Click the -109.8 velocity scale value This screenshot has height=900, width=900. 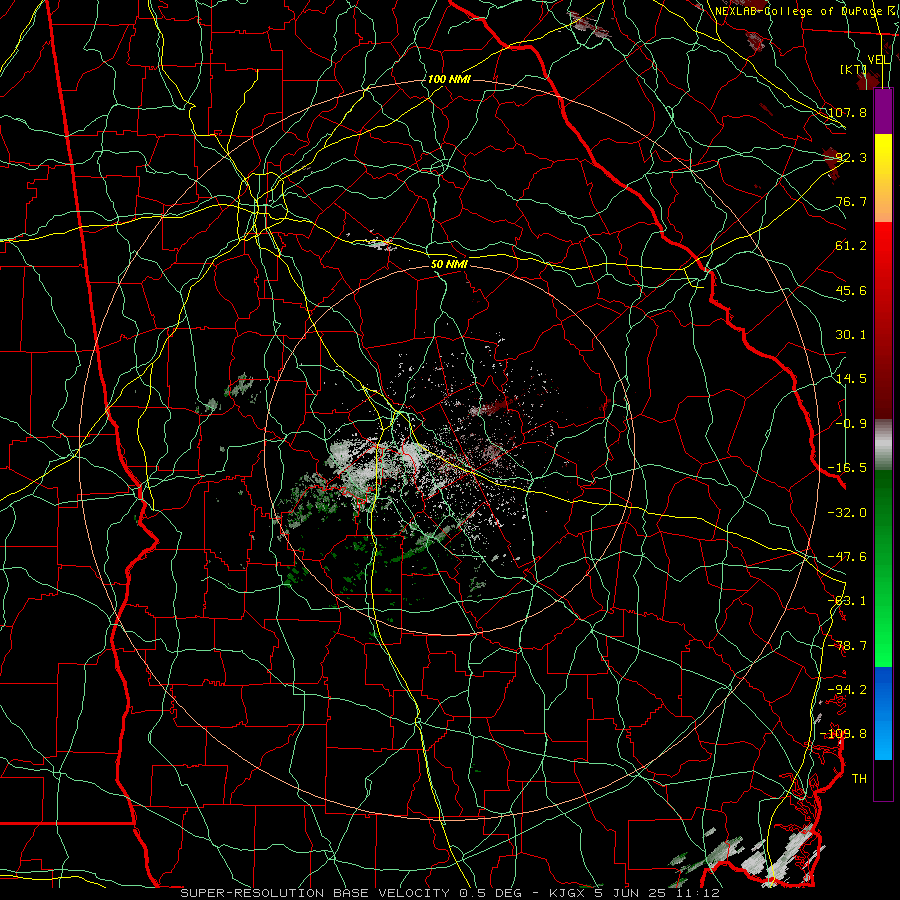(844, 734)
